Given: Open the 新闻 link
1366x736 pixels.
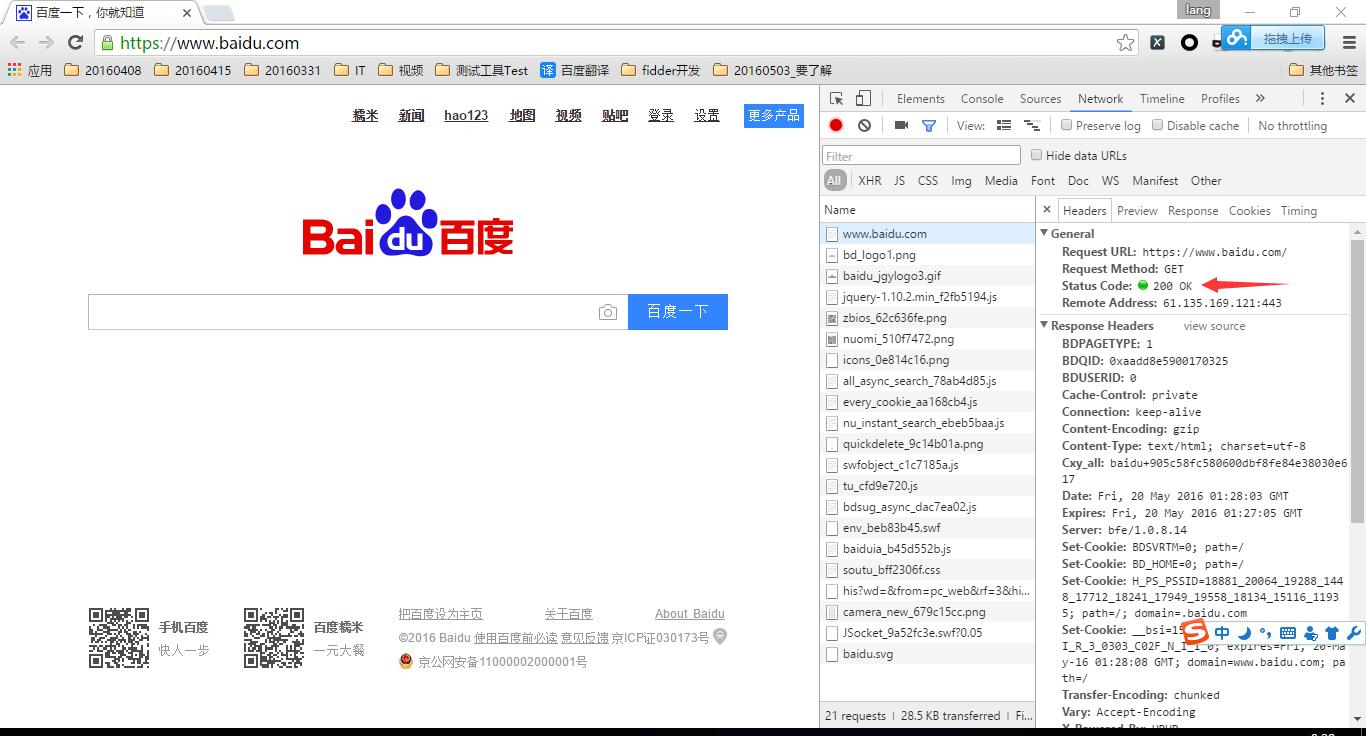Looking at the screenshot, I should tap(411, 115).
